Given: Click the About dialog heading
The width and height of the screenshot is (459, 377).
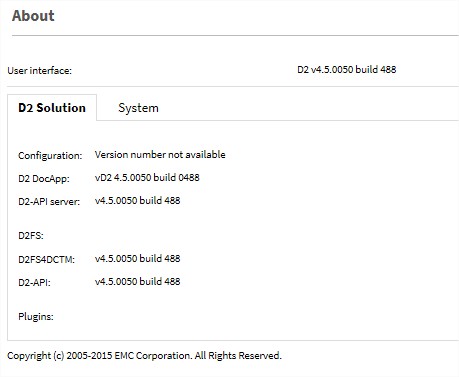Looking at the screenshot, I should (x=33, y=16).
